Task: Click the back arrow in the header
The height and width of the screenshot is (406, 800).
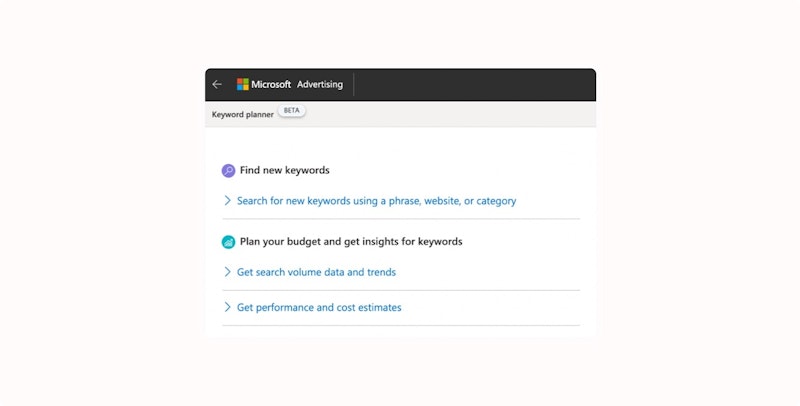Action: pos(217,85)
